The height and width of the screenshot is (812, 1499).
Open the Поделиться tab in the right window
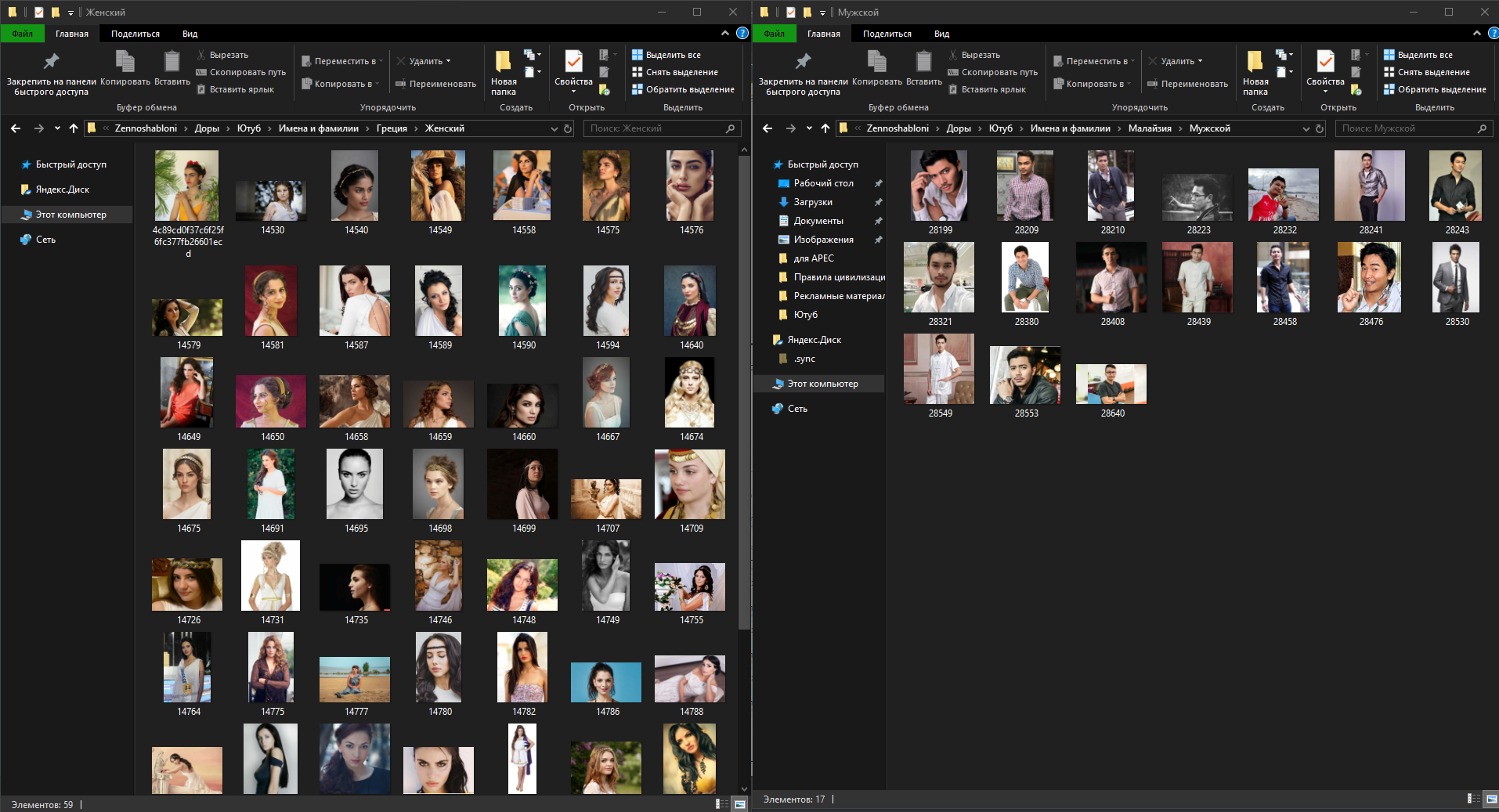pos(887,34)
